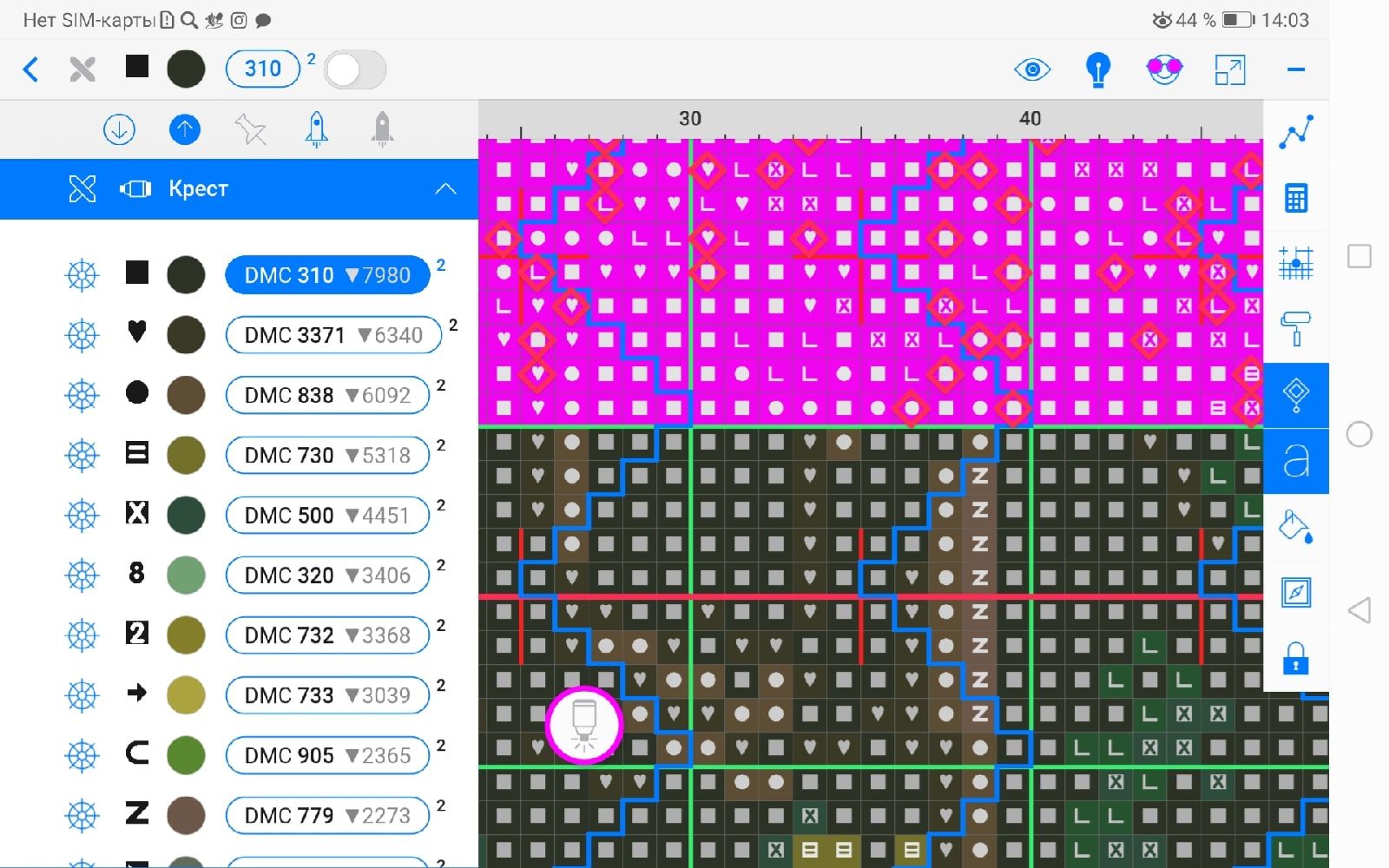Tap the blue up arrow circle icon

point(184,130)
